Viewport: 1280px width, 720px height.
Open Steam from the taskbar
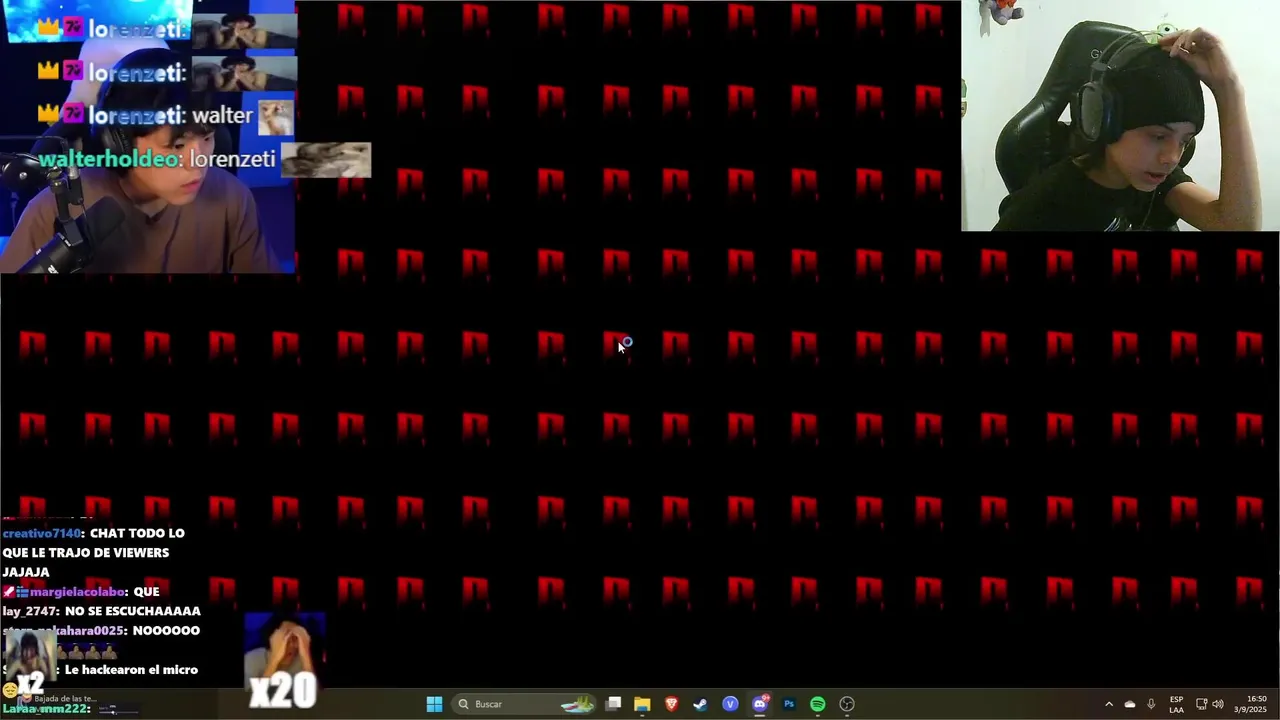tap(700, 704)
